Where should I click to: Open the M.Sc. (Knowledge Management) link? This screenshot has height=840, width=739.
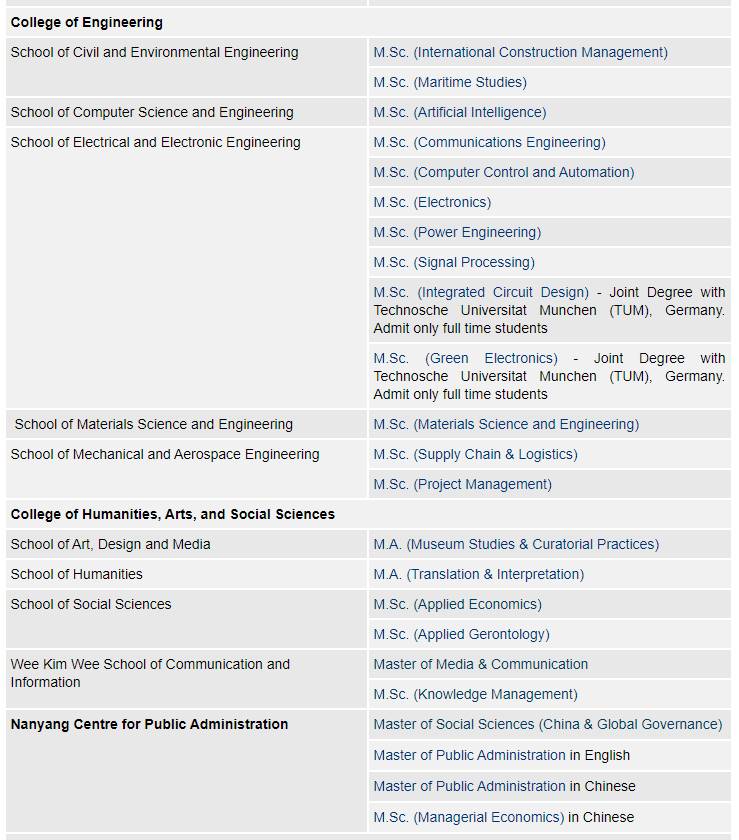click(x=475, y=694)
